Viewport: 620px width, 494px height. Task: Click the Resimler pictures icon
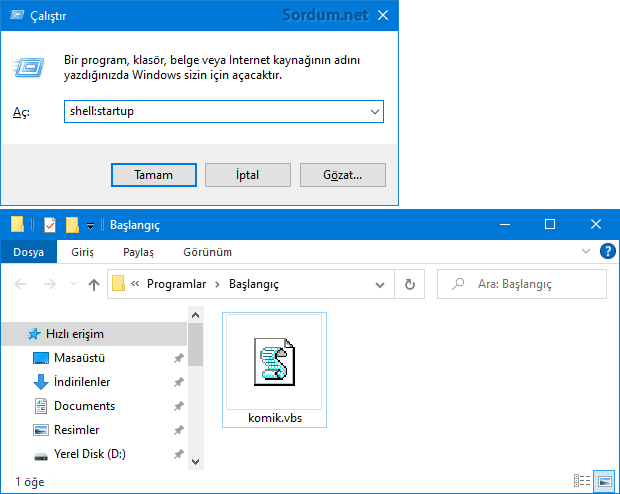click(41, 430)
